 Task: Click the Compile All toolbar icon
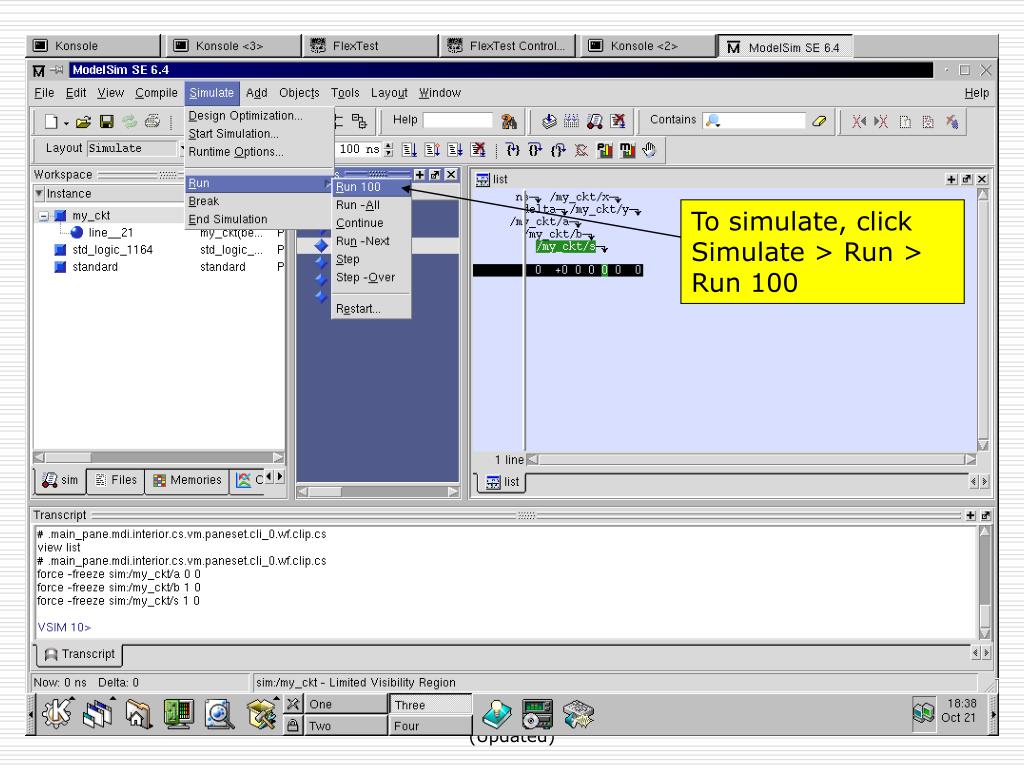571,121
